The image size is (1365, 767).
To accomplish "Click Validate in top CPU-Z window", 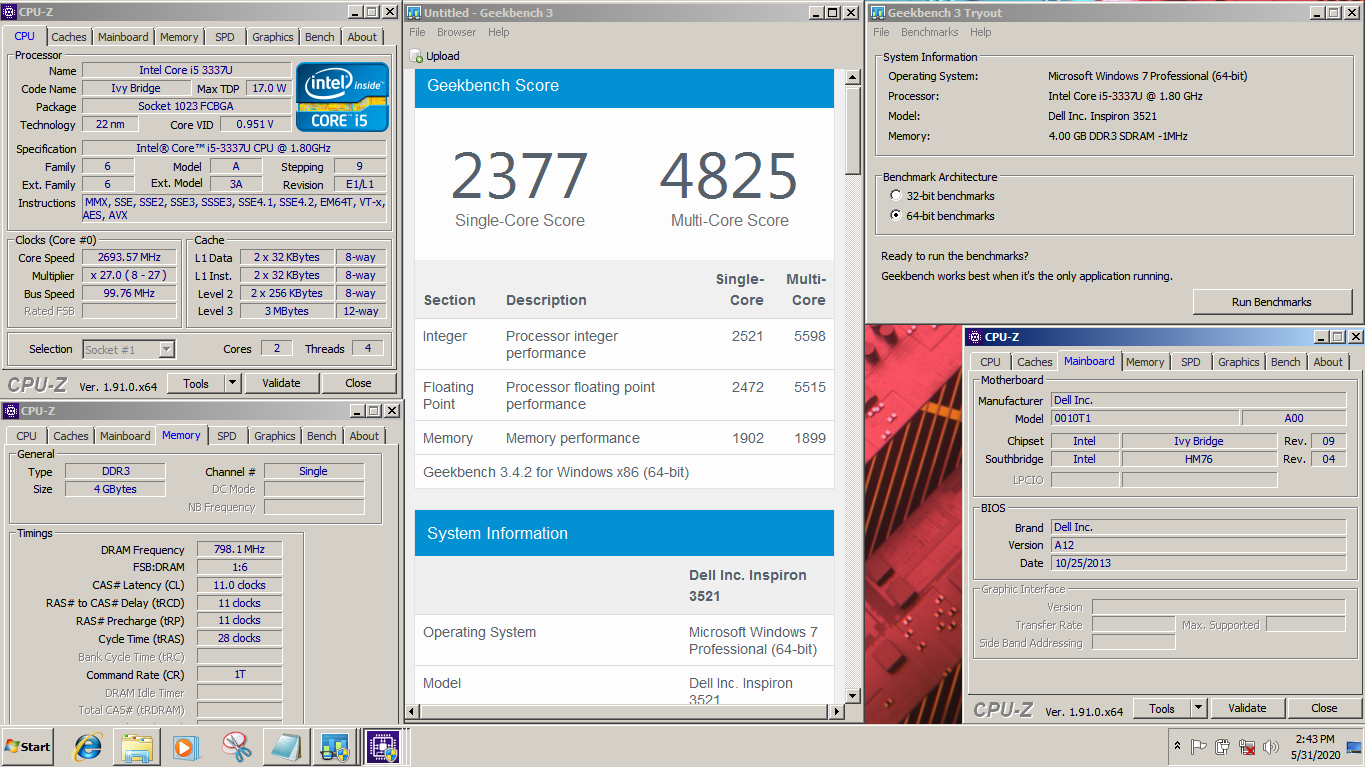I will [x=281, y=383].
